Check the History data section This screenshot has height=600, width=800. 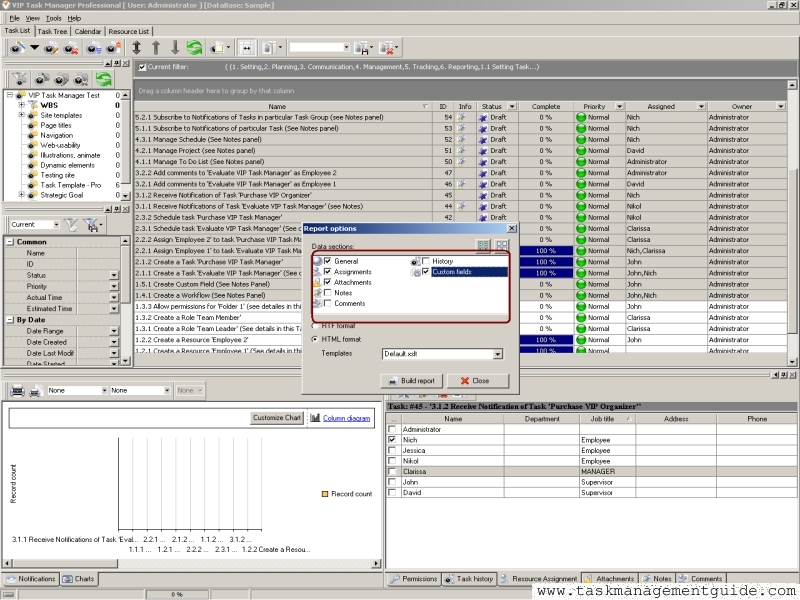click(x=426, y=261)
